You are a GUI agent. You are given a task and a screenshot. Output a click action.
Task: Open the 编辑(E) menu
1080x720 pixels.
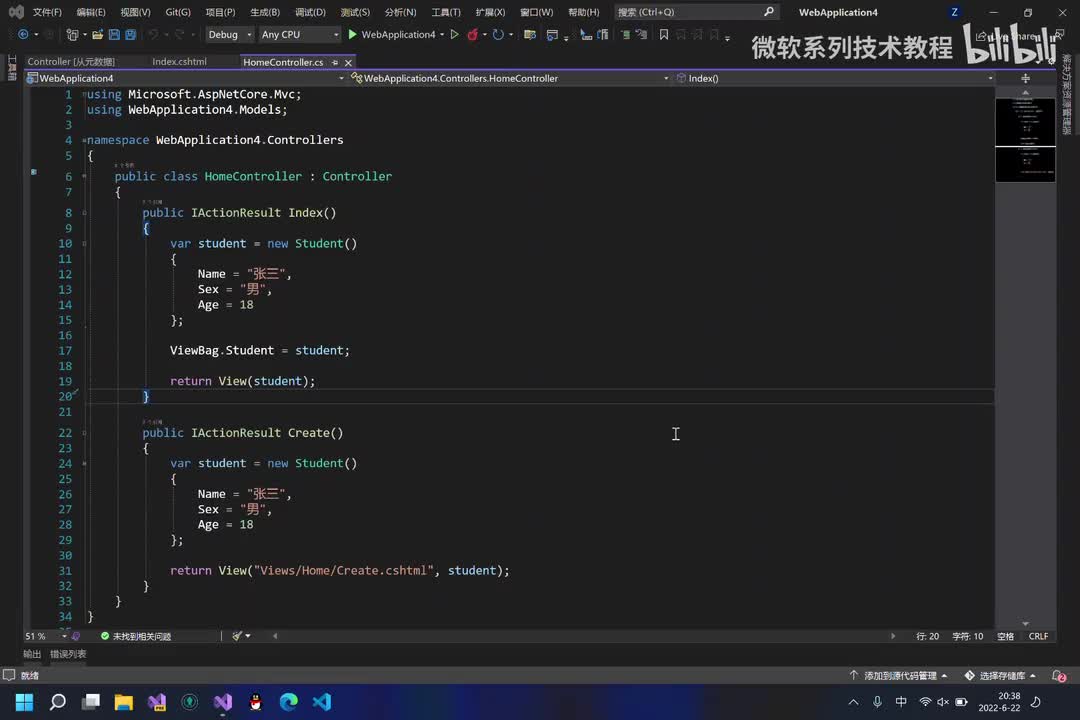(x=91, y=12)
